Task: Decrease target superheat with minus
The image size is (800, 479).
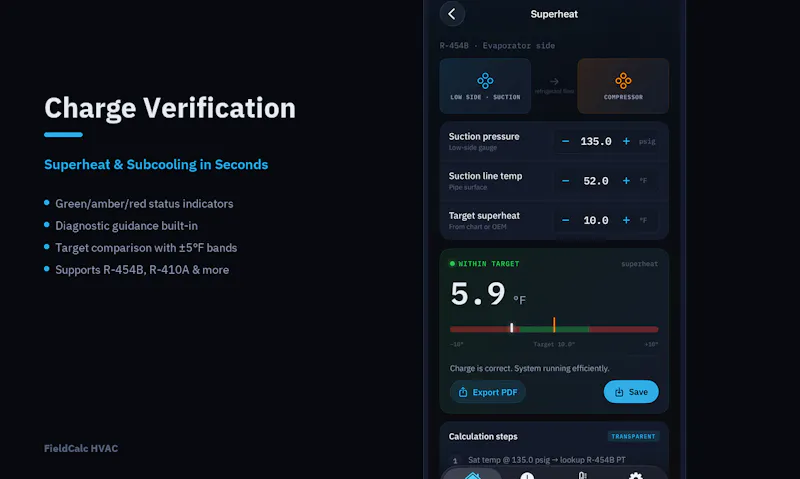Action: pyautogui.click(x=565, y=220)
